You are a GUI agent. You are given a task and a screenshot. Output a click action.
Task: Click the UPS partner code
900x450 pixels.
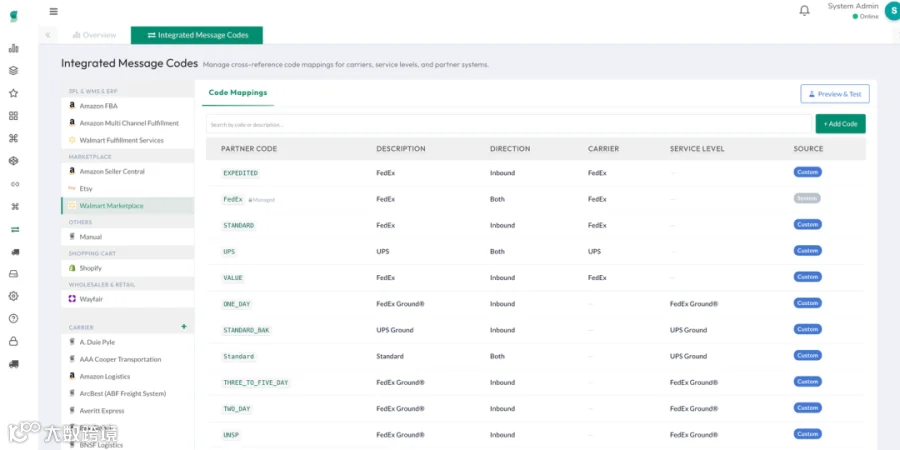pos(229,251)
